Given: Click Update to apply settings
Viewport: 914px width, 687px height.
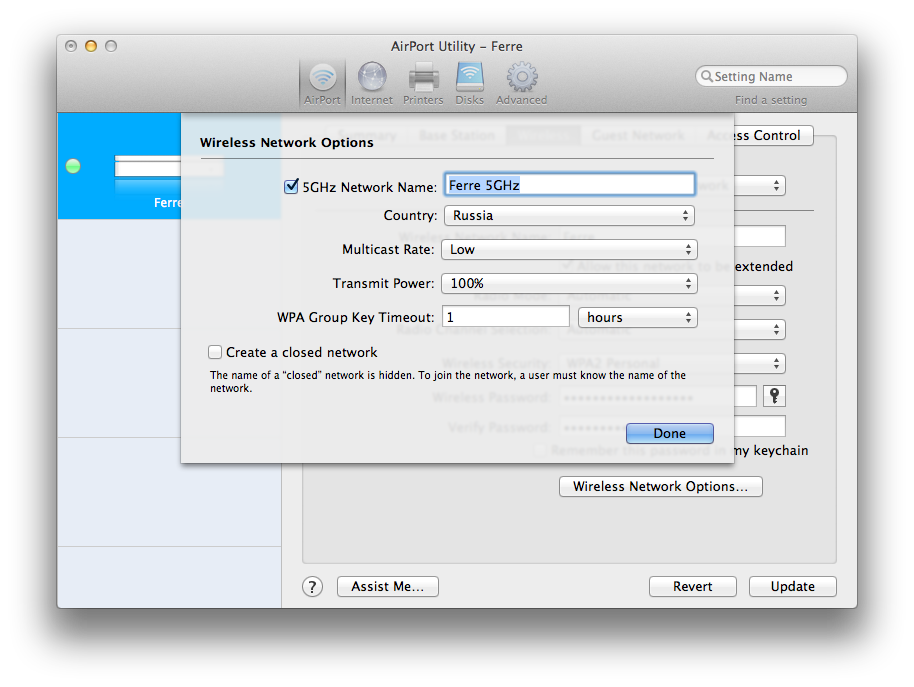Looking at the screenshot, I should pyautogui.click(x=793, y=587).
